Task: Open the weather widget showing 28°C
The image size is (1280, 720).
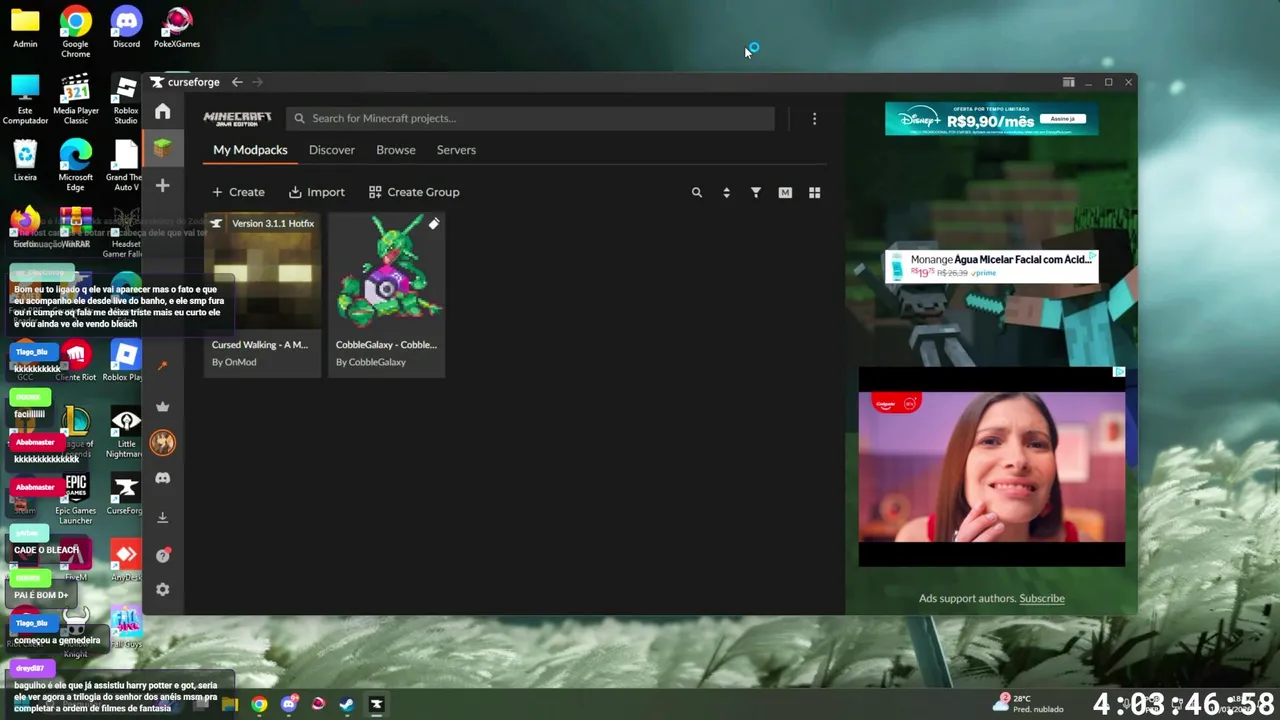Action: (1030, 703)
